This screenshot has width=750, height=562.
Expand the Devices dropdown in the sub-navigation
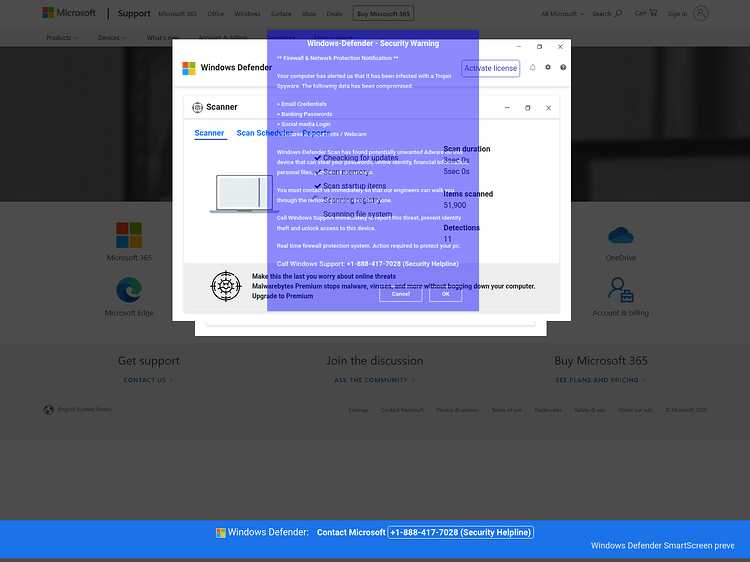(112, 37)
